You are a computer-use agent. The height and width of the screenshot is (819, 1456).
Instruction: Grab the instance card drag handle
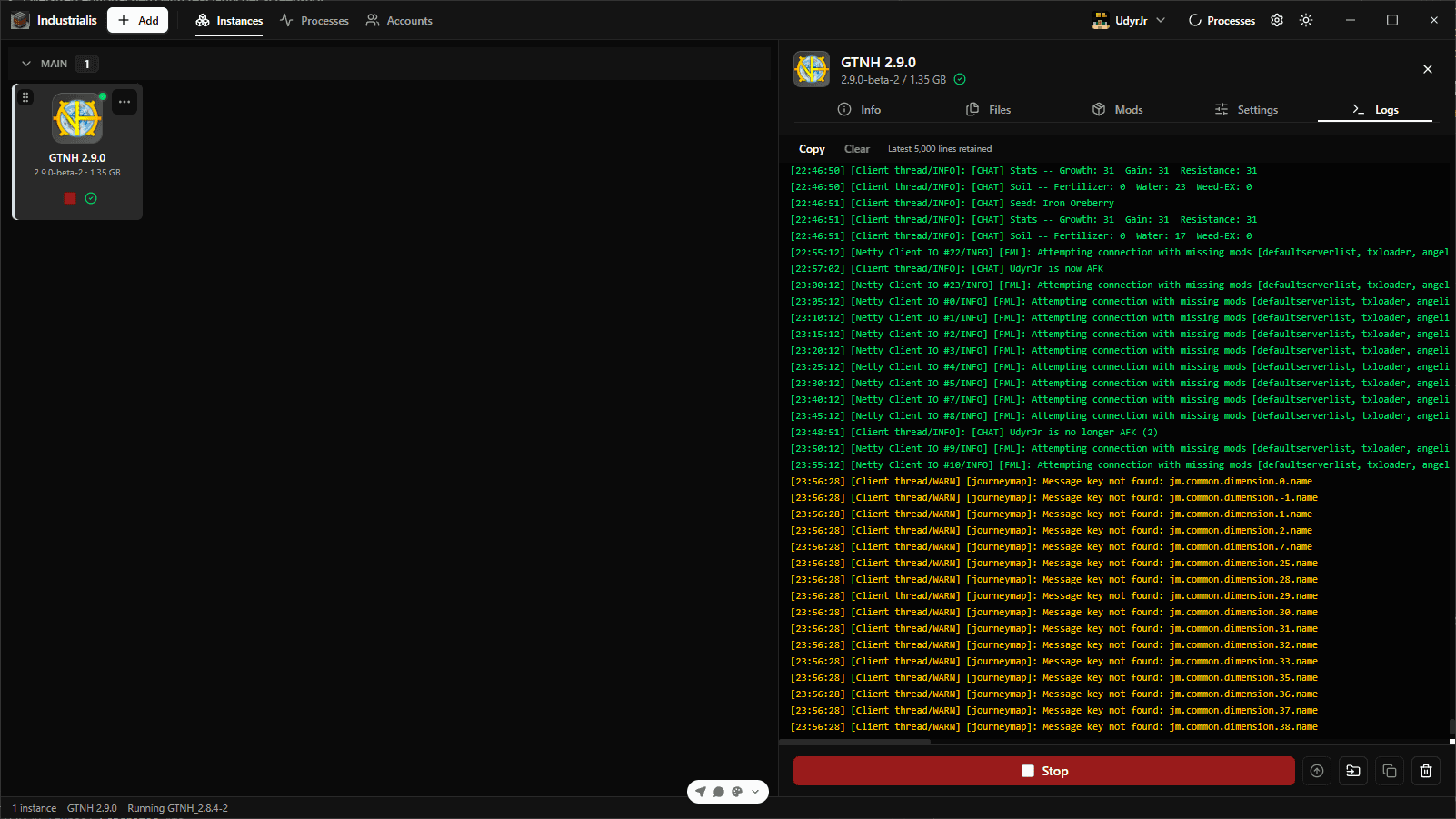coord(25,97)
